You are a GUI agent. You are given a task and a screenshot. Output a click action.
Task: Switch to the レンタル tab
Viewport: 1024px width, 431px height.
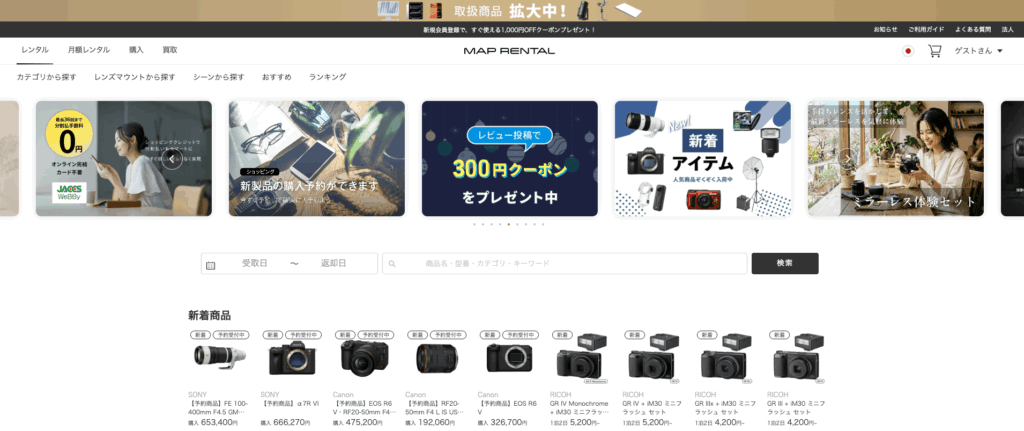pos(35,50)
